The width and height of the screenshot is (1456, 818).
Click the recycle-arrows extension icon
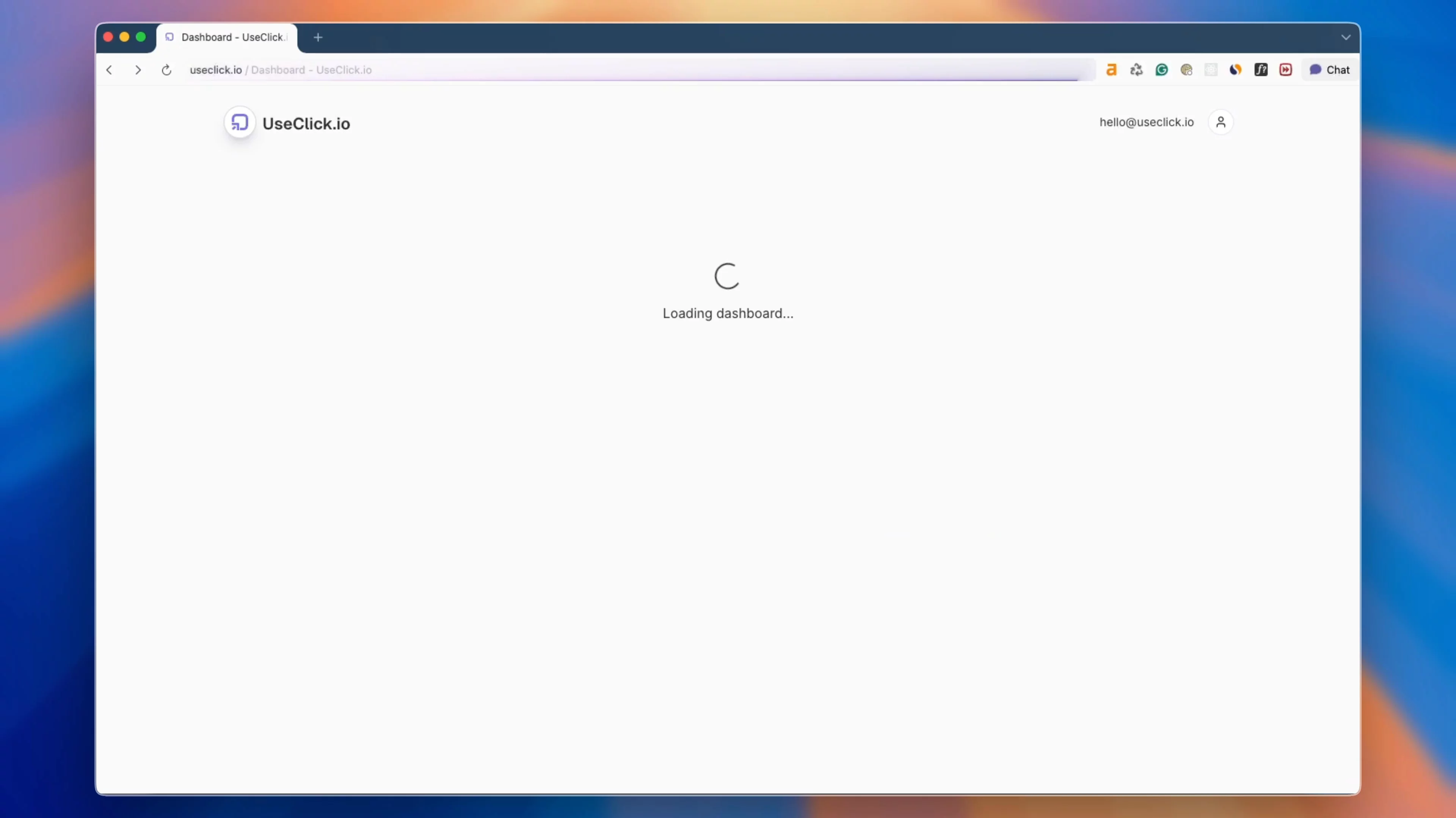tap(1137, 69)
